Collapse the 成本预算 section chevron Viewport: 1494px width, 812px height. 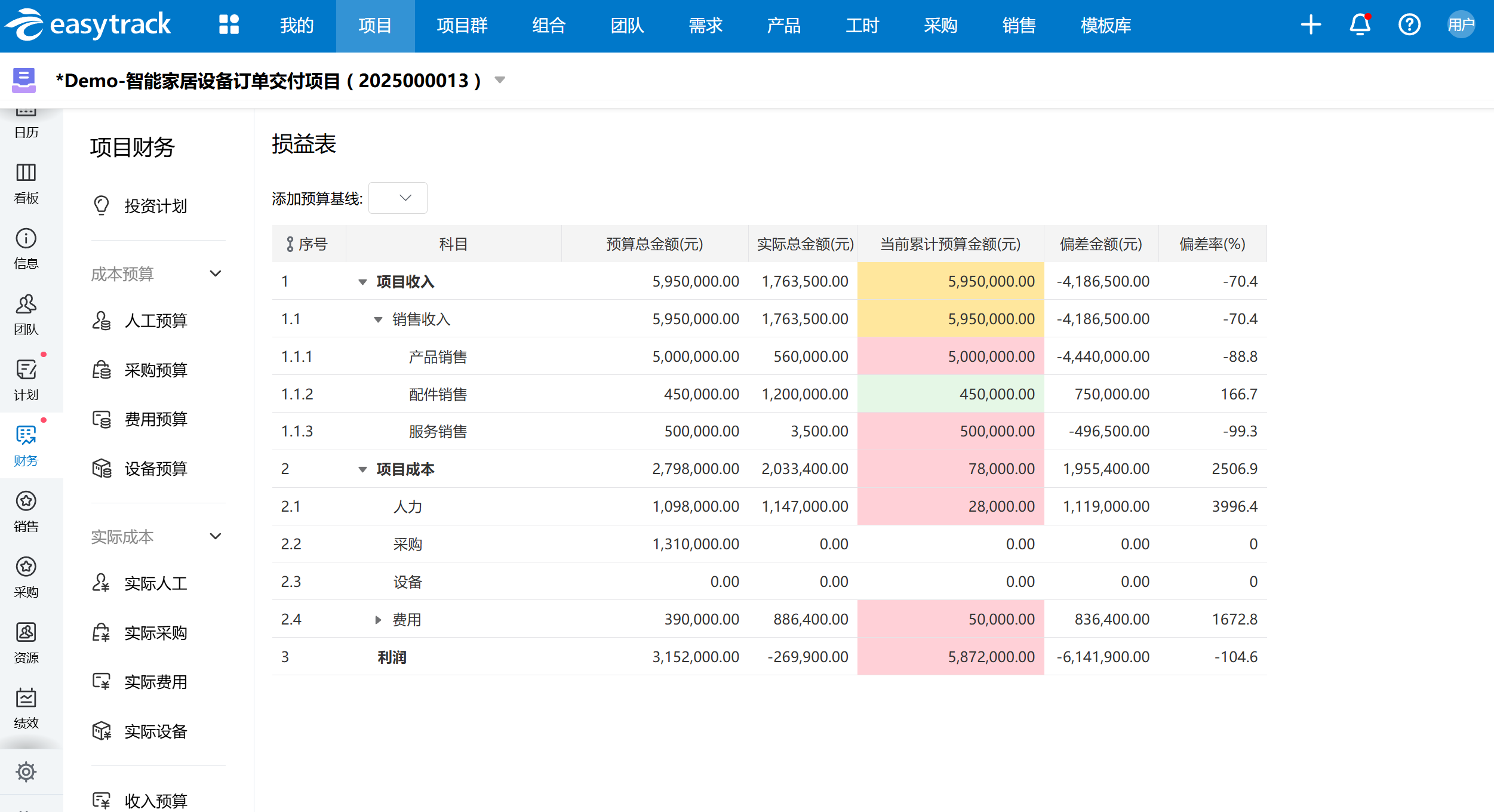click(216, 274)
